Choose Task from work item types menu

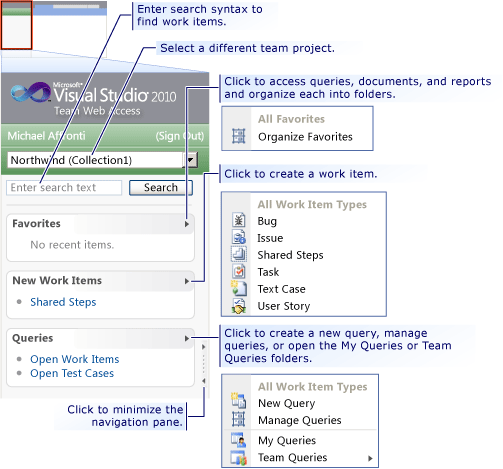pos(268,272)
